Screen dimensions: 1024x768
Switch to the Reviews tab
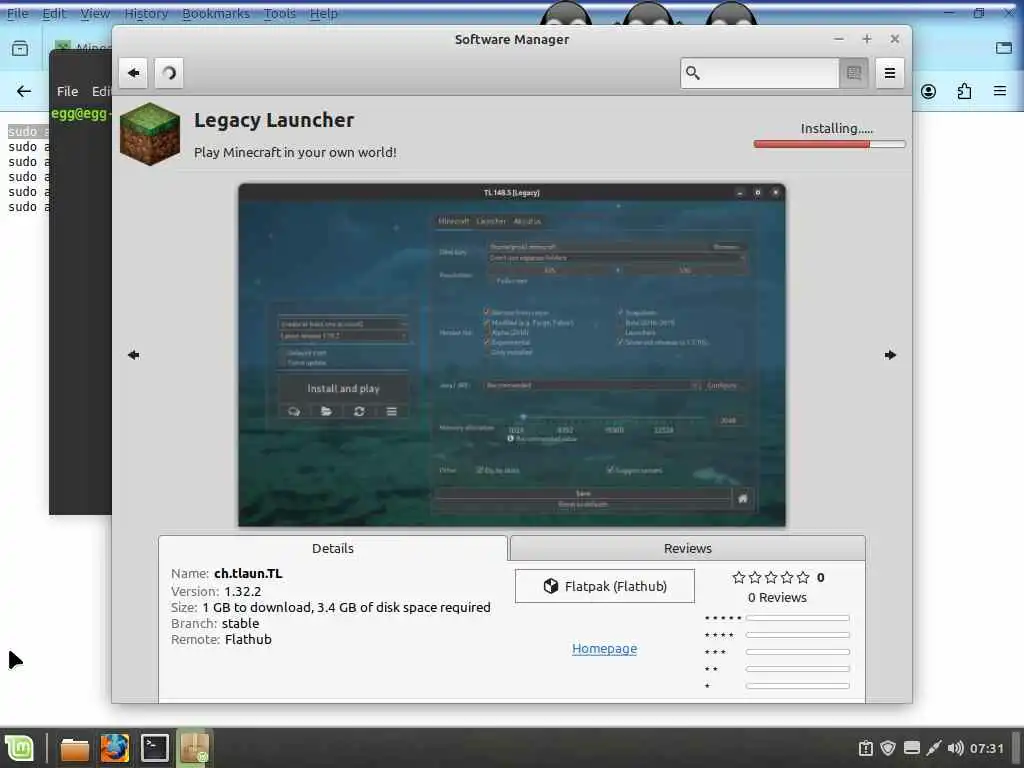[x=688, y=548]
